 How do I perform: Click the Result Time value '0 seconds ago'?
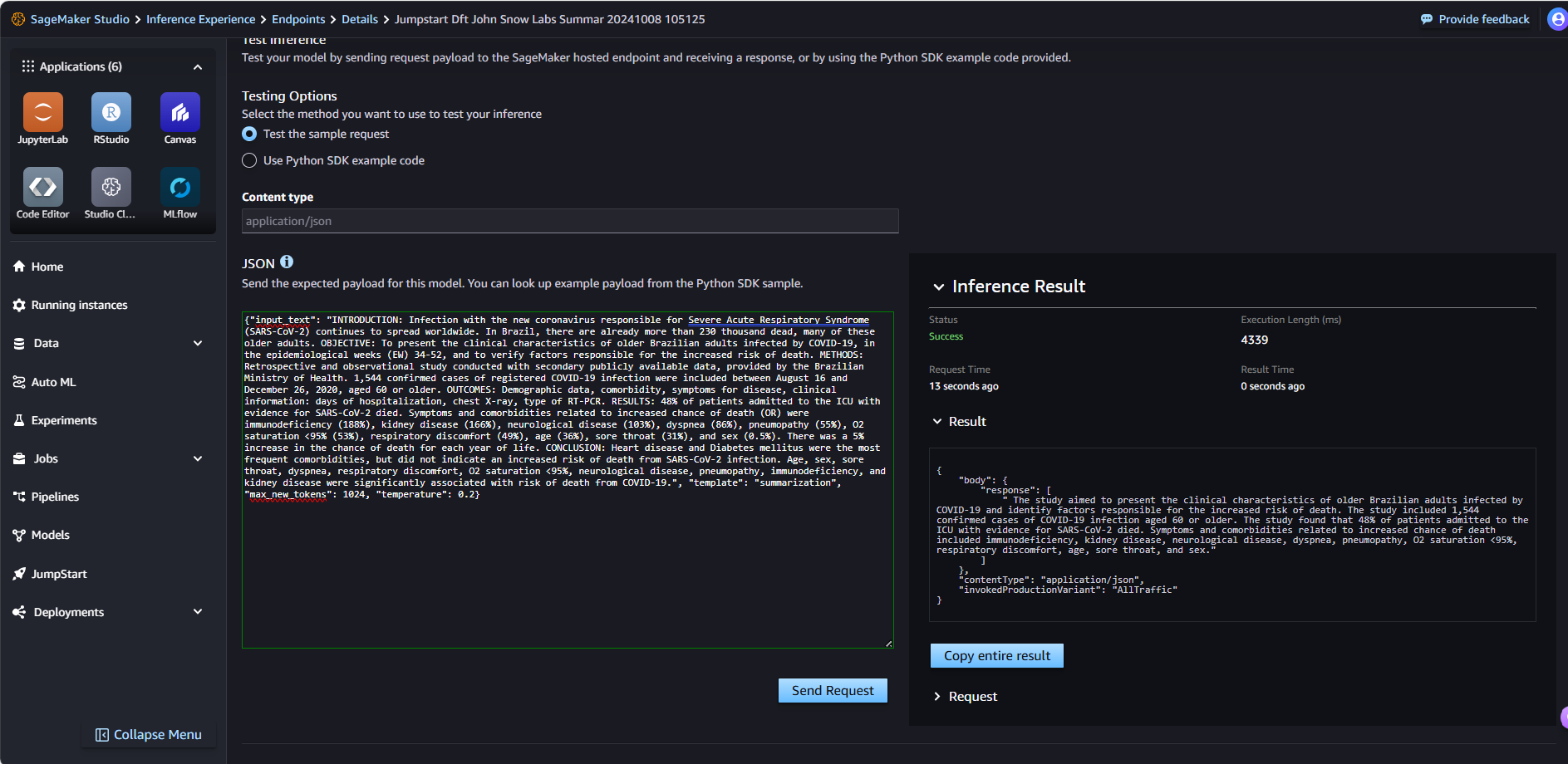pyautogui.click(x=1273, y=386)
